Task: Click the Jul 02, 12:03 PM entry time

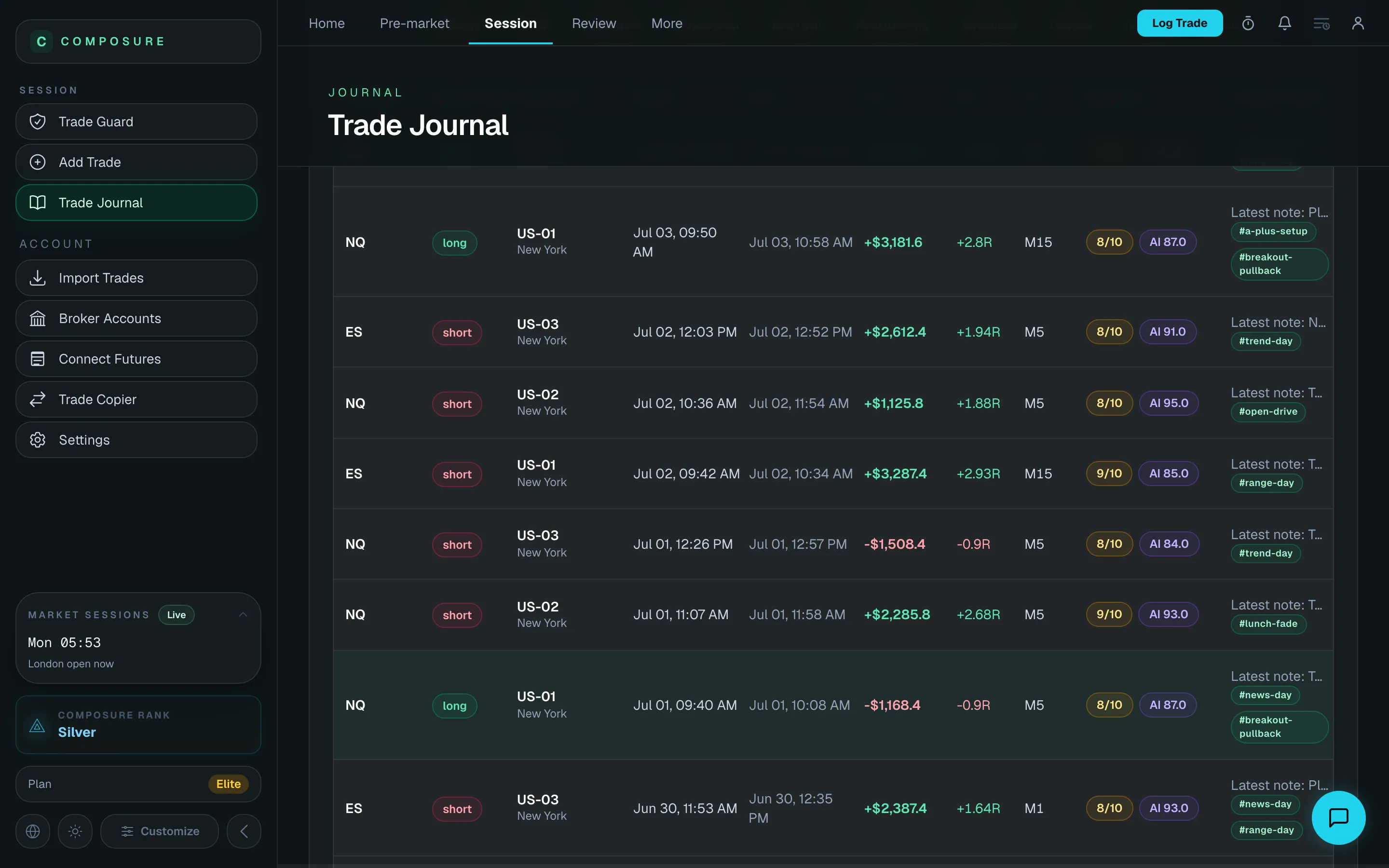Action: 685,332
